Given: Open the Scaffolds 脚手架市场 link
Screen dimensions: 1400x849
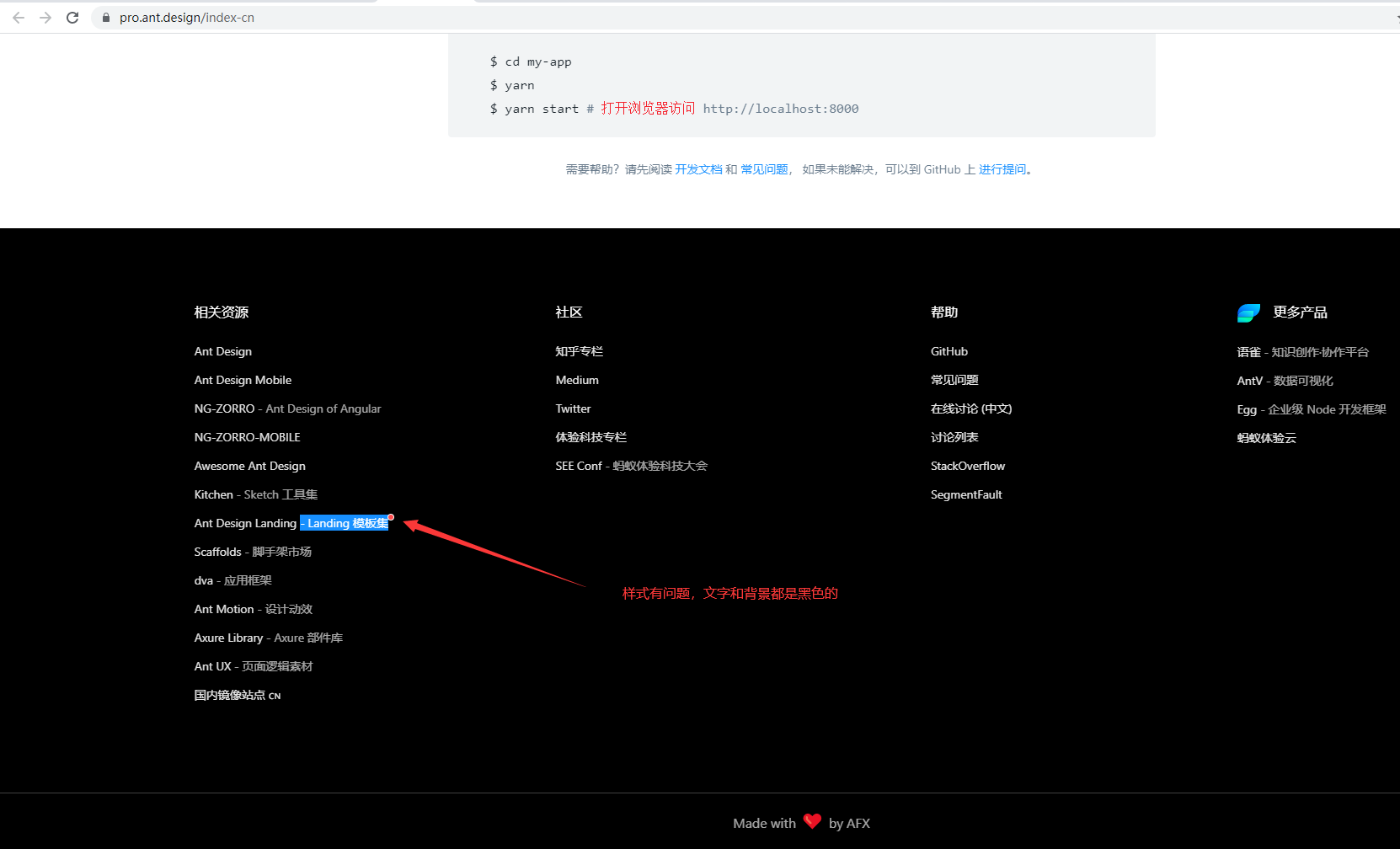Looking at the screenshot, I should pyautogui.click(x=252, y=552).
